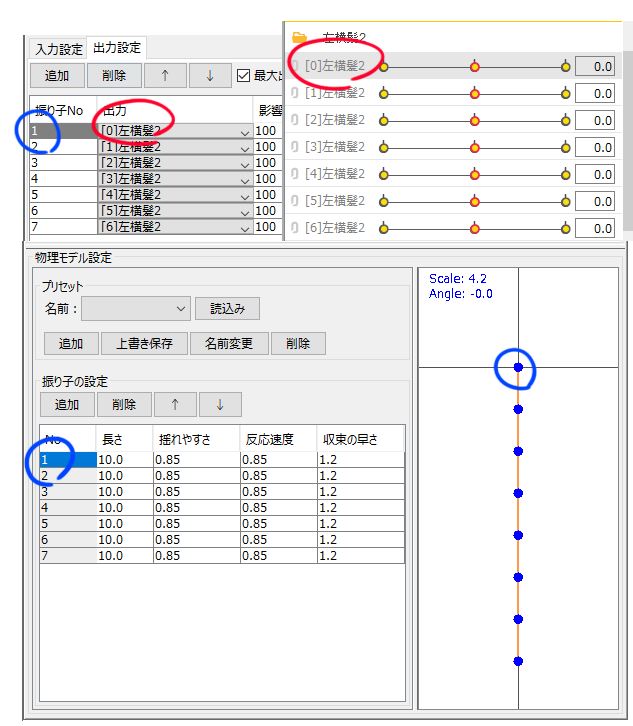The width and height of the screenshot is (633, 726).
Task: Move output row down with the top arrow button
Action: tap(210, 75)
